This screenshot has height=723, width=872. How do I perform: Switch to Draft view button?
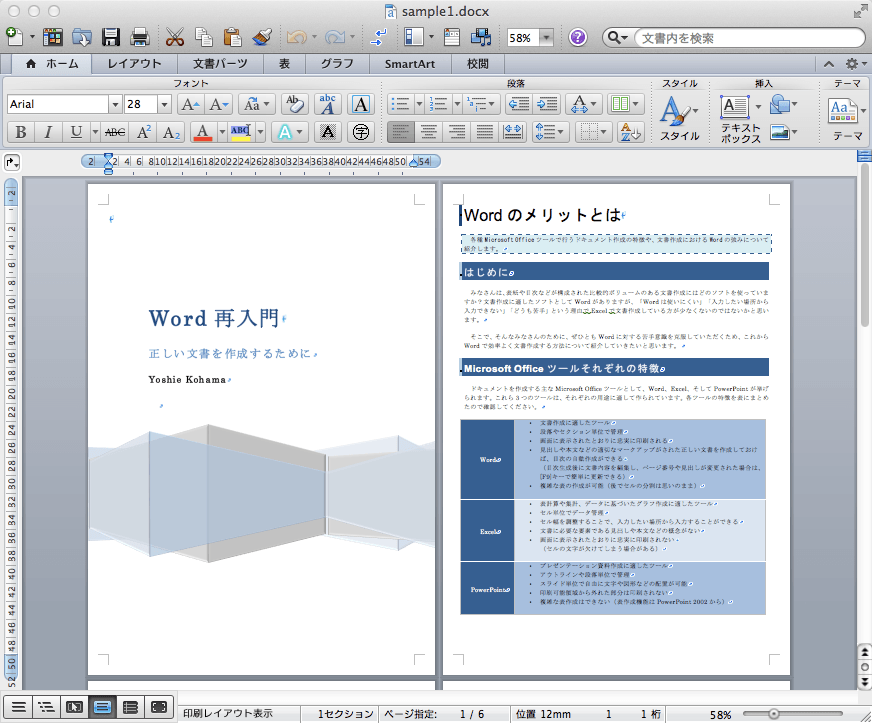(18, 707)
